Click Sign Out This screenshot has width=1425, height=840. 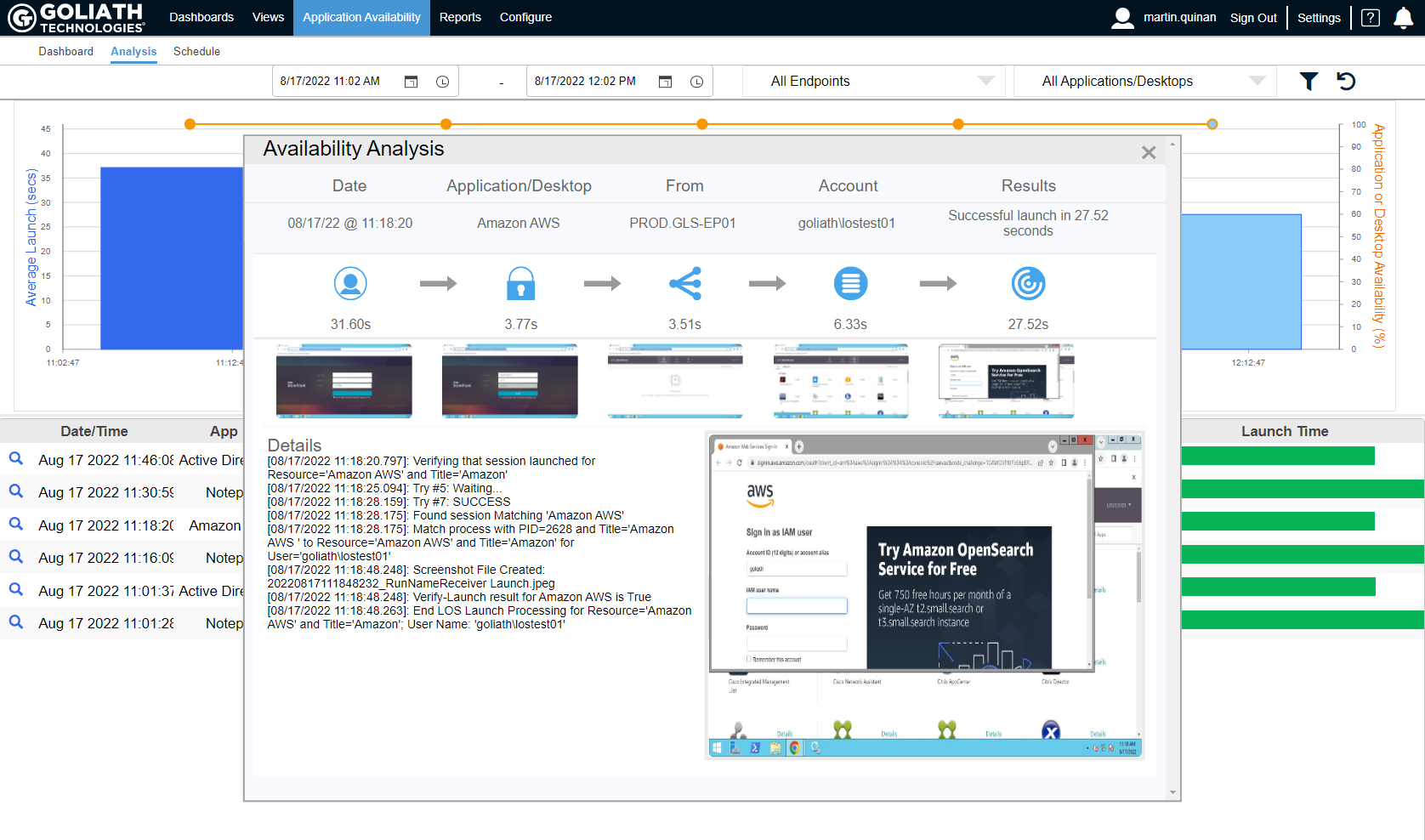(x=1253, y=17)
